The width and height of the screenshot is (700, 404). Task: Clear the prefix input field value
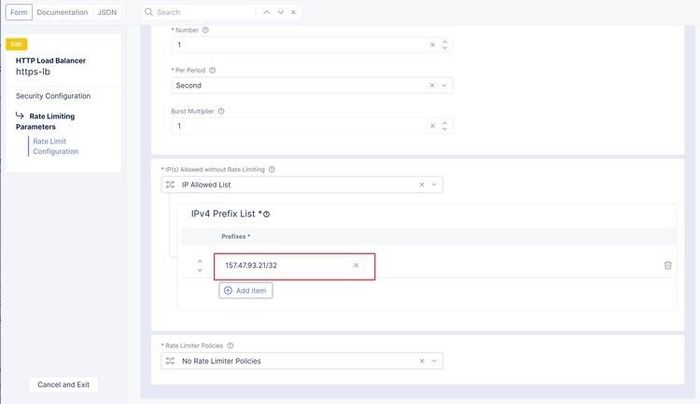(x=356, y=265)
